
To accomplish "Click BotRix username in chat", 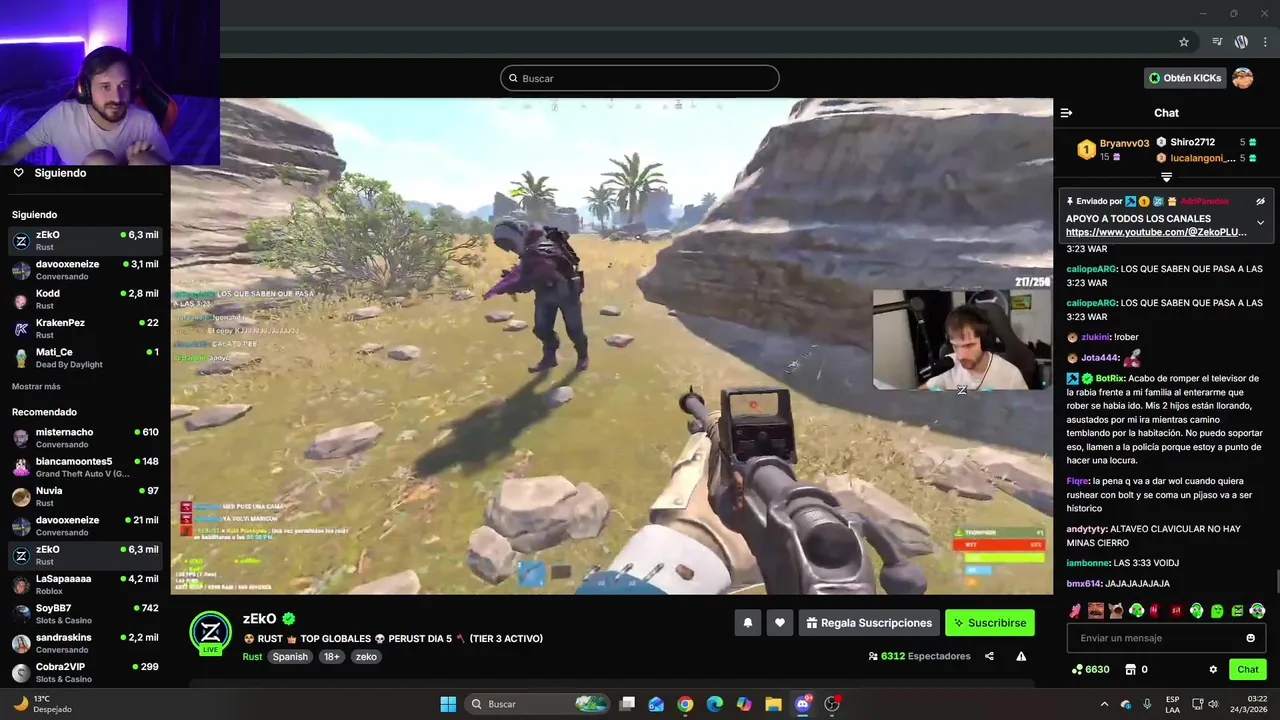I will tap(1110, 378).
